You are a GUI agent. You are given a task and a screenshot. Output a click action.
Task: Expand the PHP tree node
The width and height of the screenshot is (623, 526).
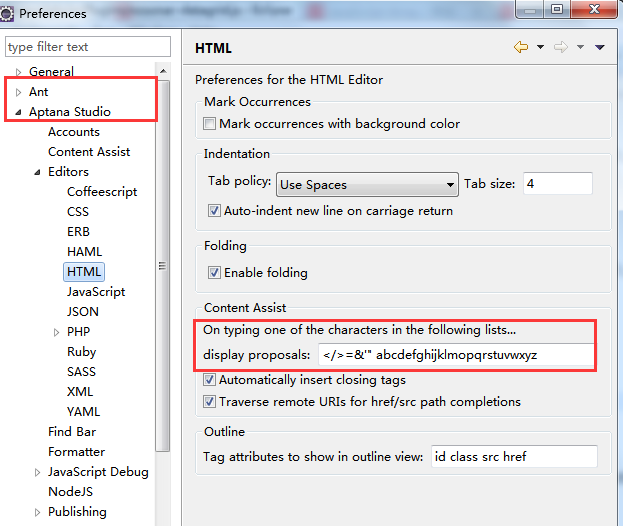coord(56,332)
